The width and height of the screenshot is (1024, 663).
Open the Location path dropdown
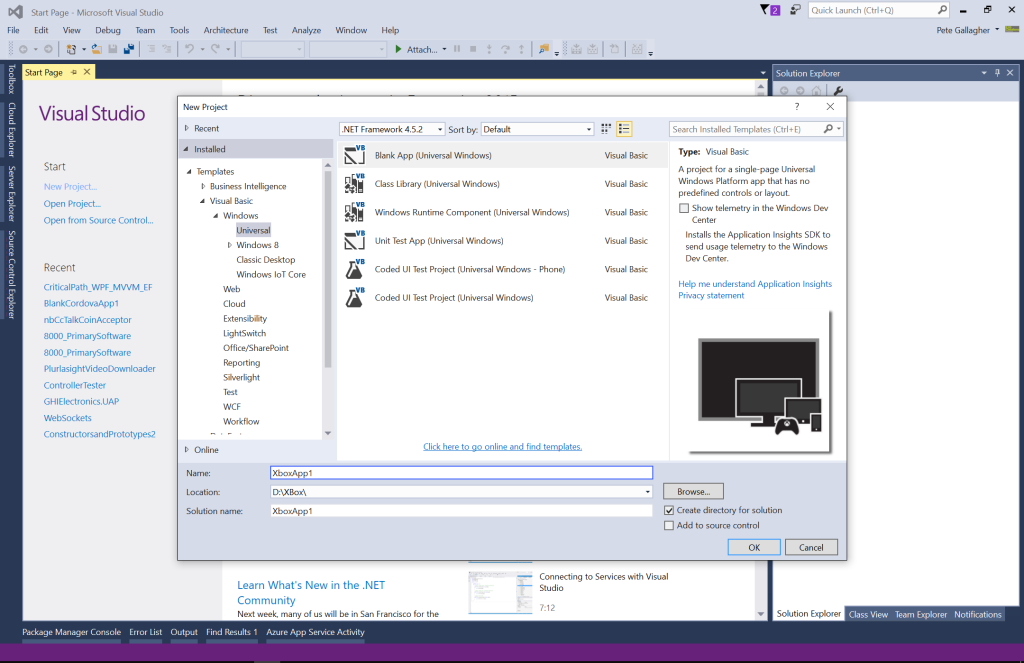(647, 492)
